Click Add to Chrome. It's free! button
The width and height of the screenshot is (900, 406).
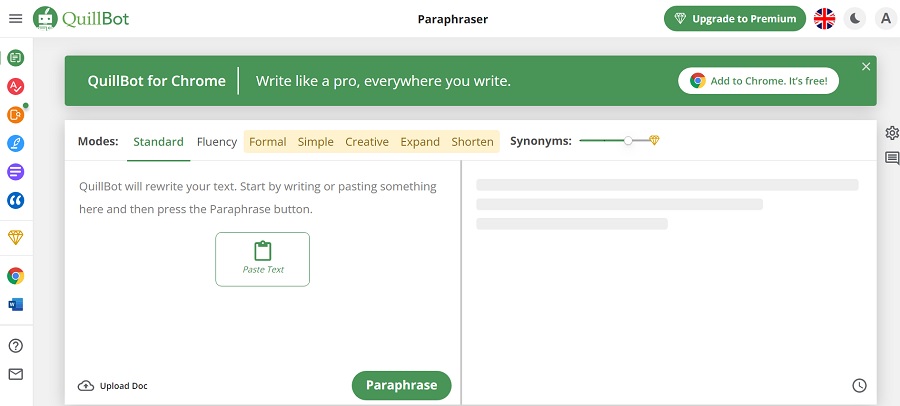click(758, 81)
